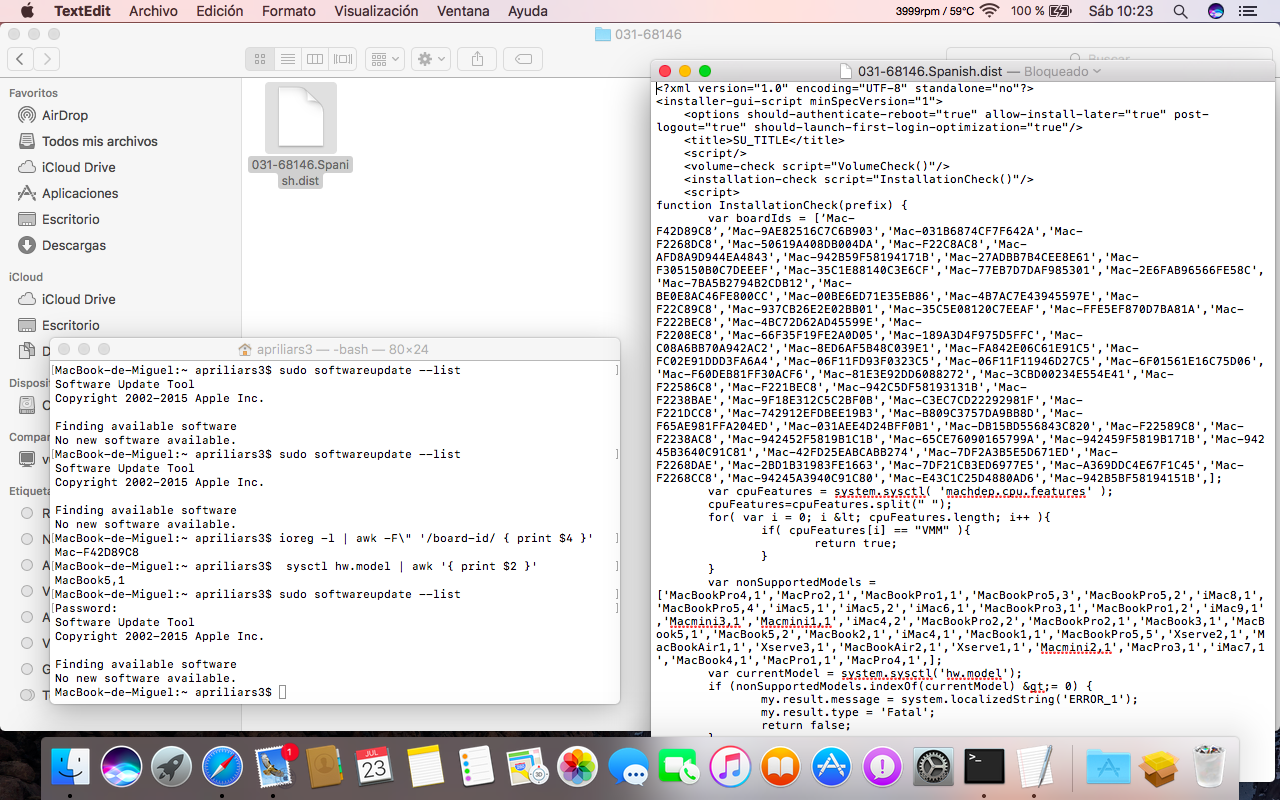Screen dimensions: 1280x800
Task: Click inside the Terminal command prompt
Action: pos(283,692)
